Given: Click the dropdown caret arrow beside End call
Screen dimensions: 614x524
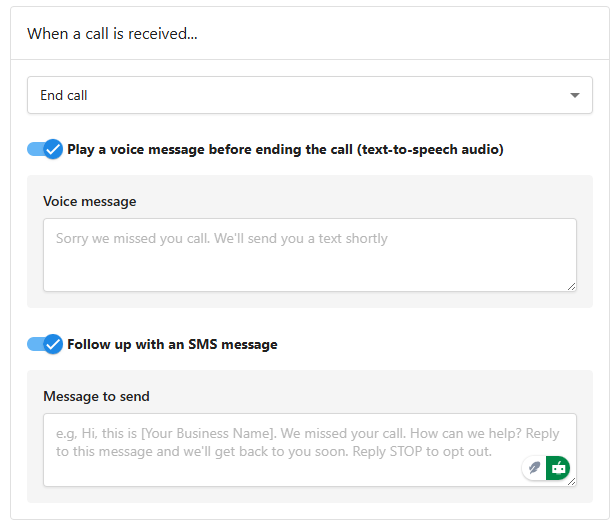Looking at the screenshot, I should pyautogui.click(x=574, y=95).
